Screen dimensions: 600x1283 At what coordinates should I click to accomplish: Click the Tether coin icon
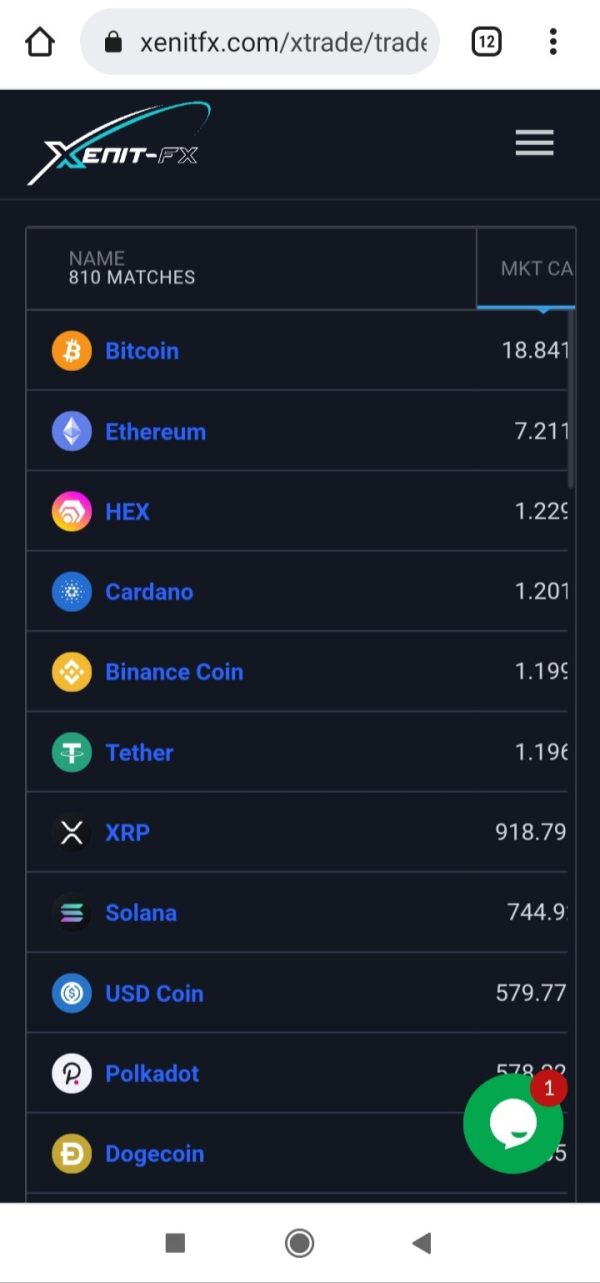click(x=72, y=753)
